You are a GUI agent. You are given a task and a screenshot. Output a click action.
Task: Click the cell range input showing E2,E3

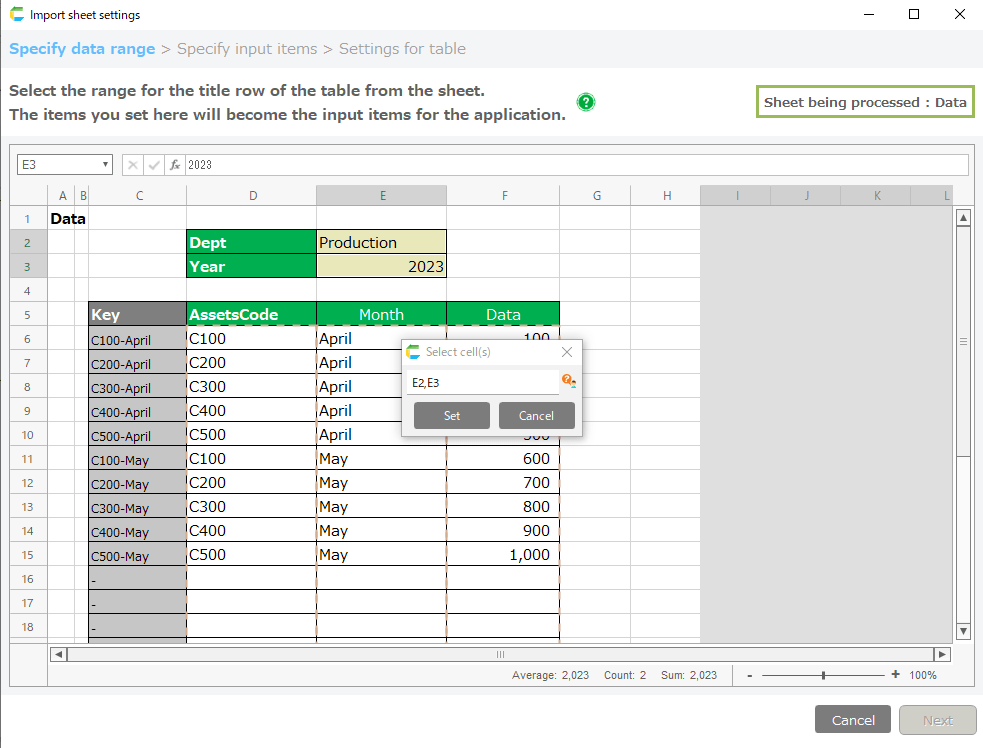pos(482,382)
